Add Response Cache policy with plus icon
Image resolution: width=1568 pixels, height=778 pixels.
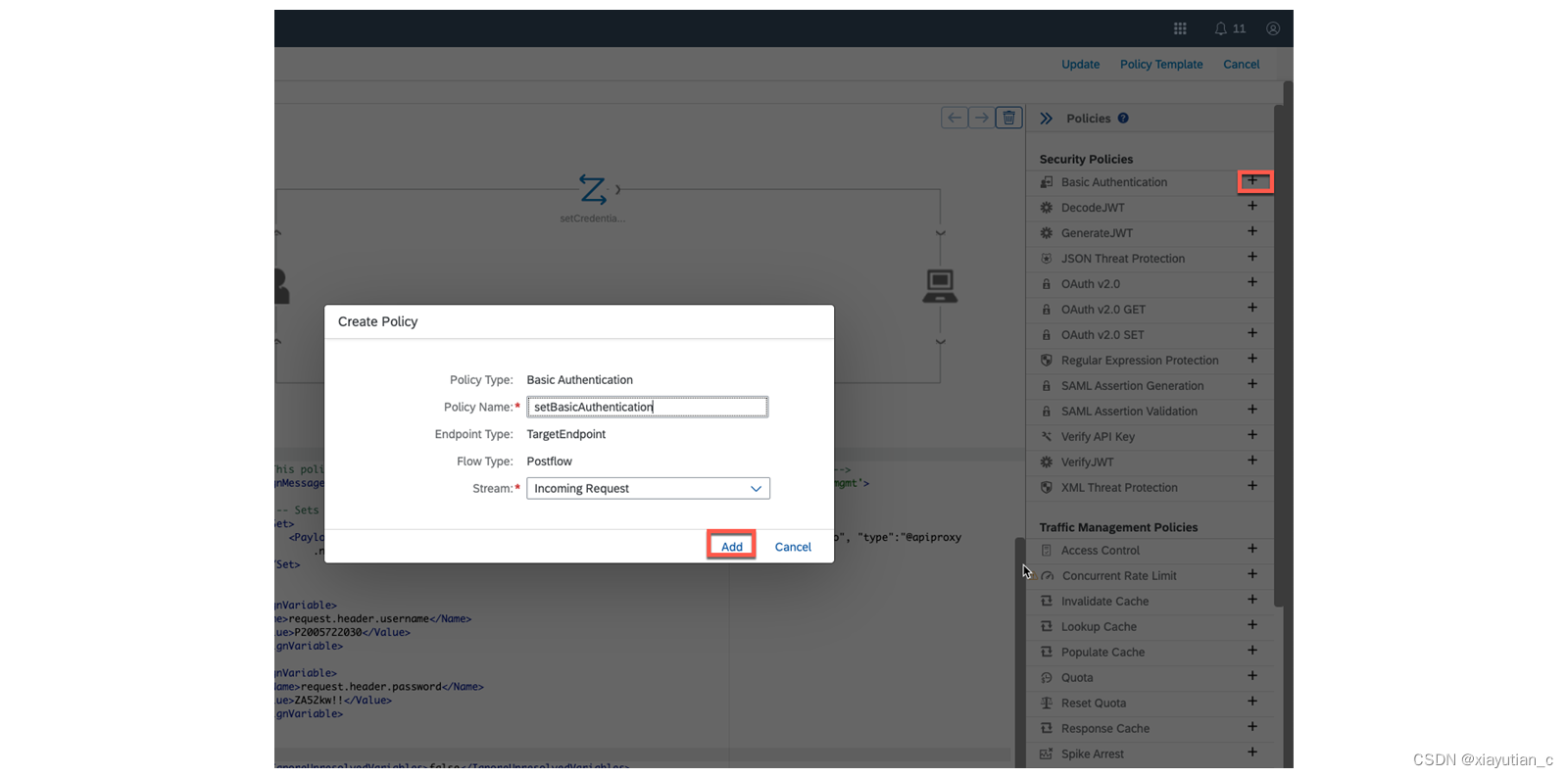(x=1252, y=727)
